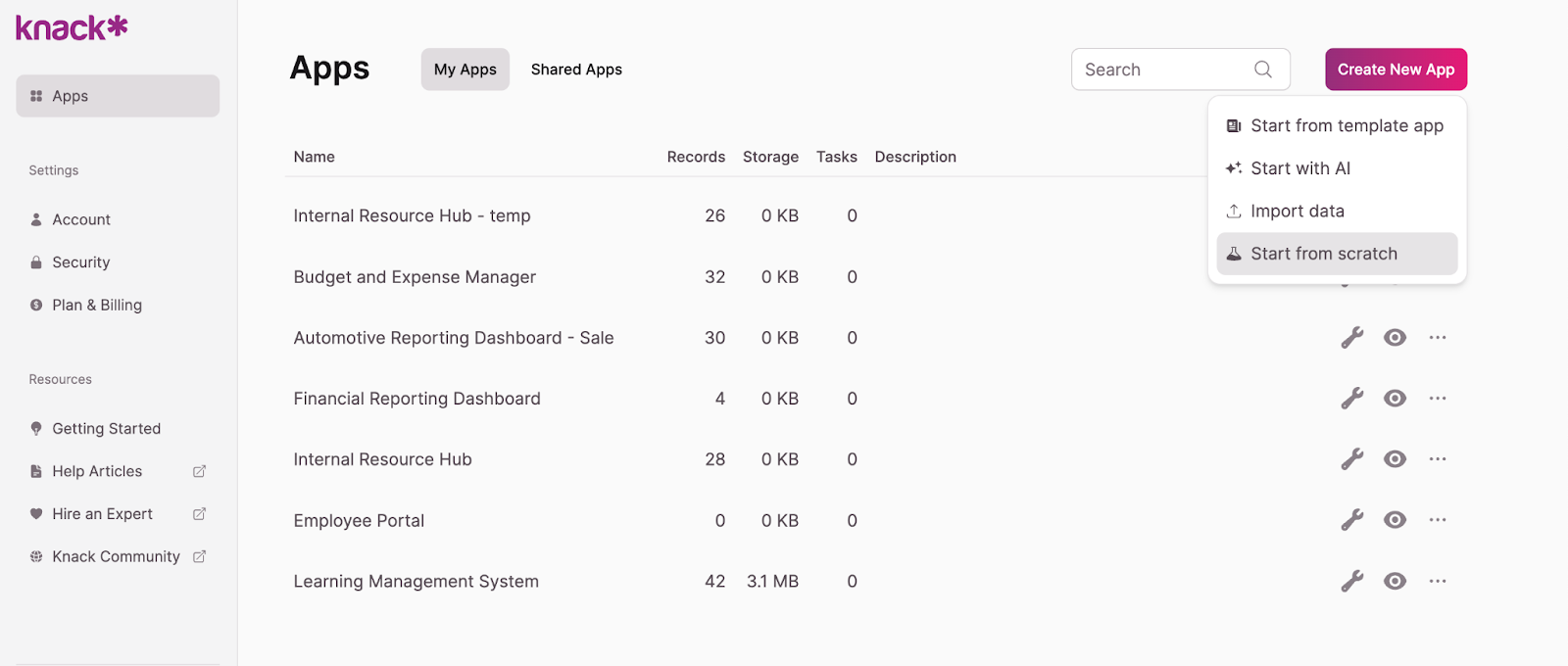1568x666 pixels.
Task: Open Help Articles external link icon
Action: click(x=199, y=471)
